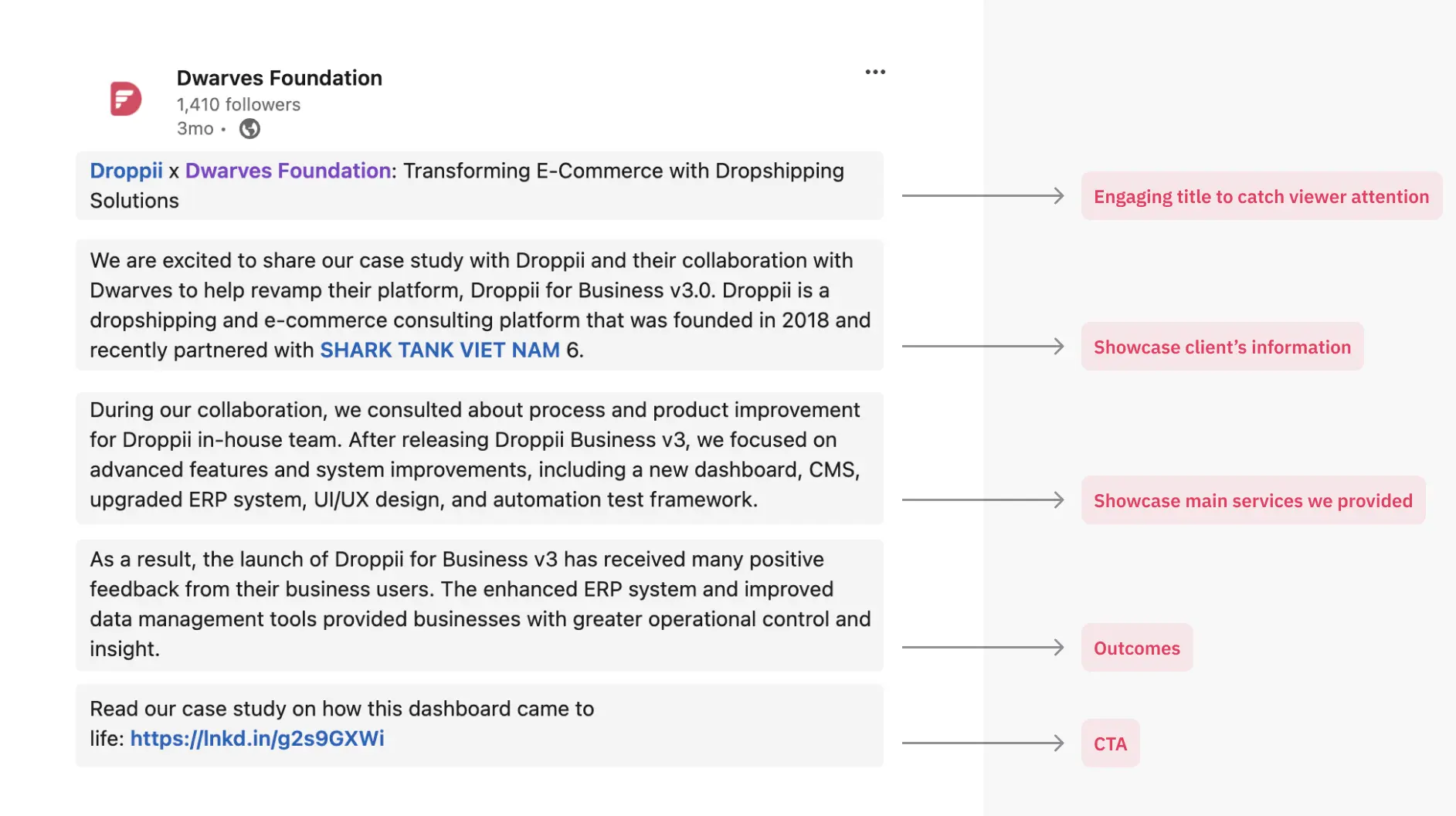
Task: Open the Droppii mention link in title
Action: (x=126, y=171)
